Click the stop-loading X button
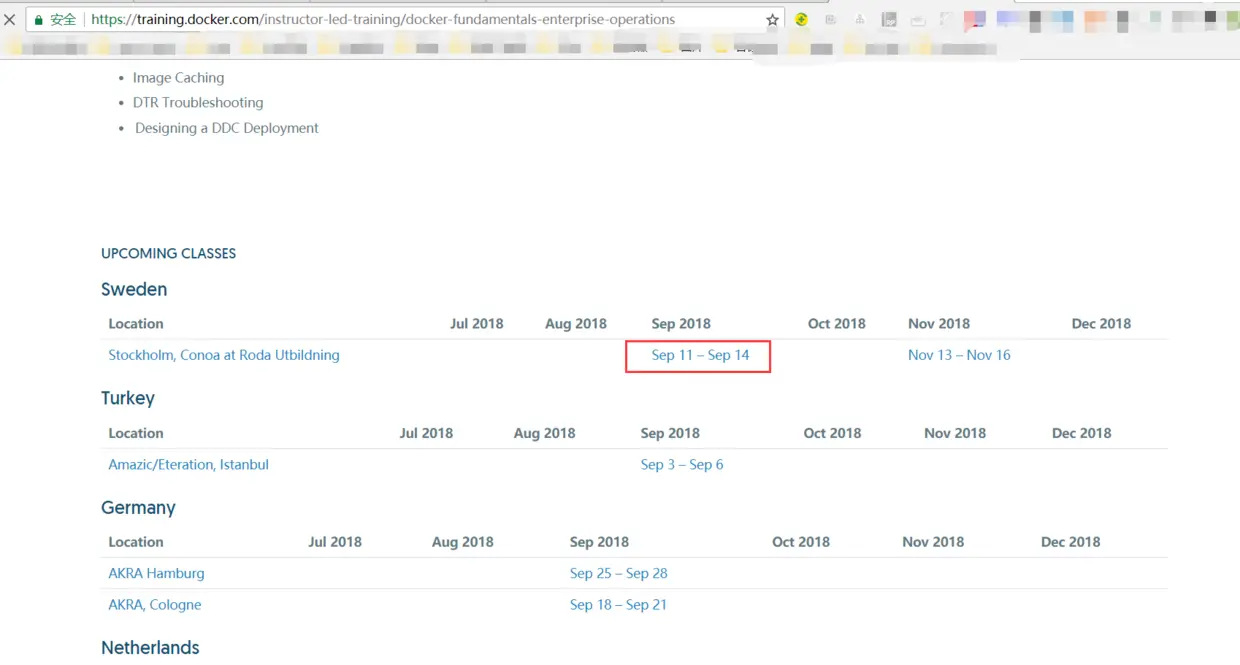Image resolution: width=1240 pixels, height=665 pixels. (x=9, y=20)
